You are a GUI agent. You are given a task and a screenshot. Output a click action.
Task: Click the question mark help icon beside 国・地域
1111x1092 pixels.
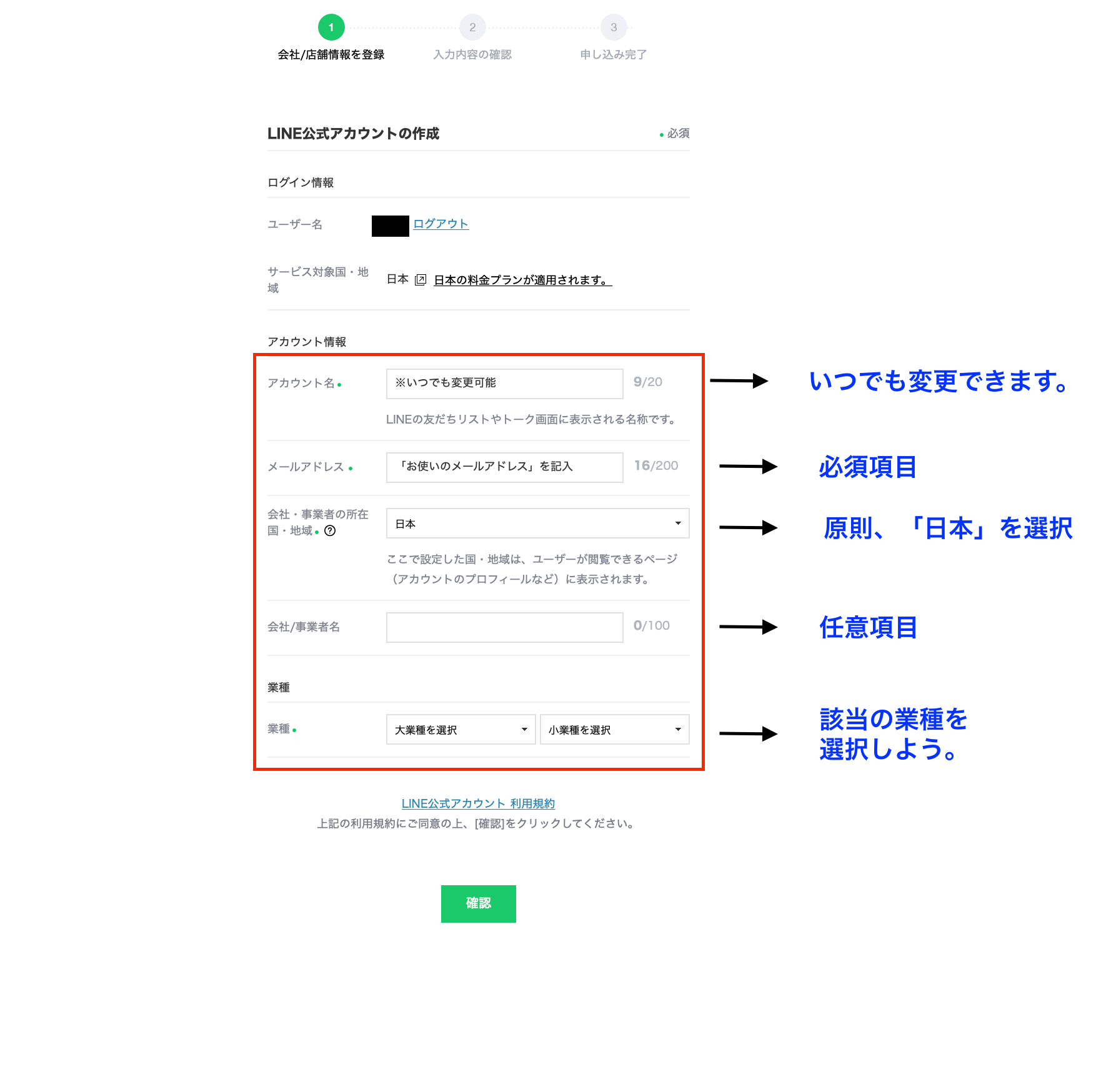[330, 530]
